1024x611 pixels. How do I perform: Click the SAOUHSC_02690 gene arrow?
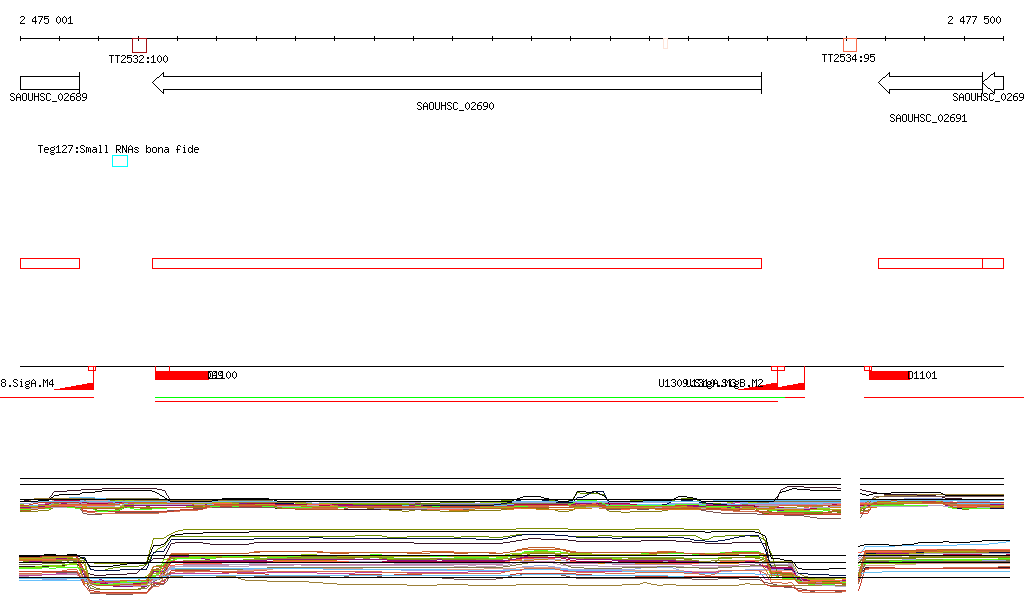pos(456,83)
